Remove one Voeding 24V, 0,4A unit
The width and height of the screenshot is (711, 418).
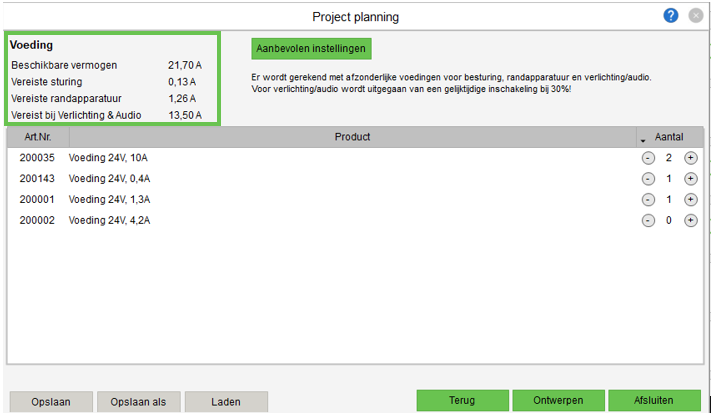point(647,179)
